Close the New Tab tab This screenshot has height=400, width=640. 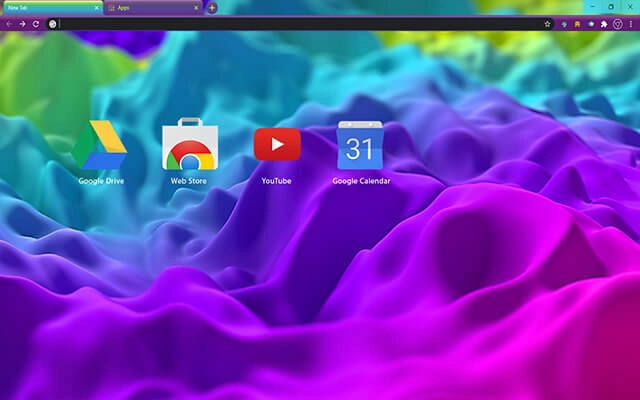[97, 8]
